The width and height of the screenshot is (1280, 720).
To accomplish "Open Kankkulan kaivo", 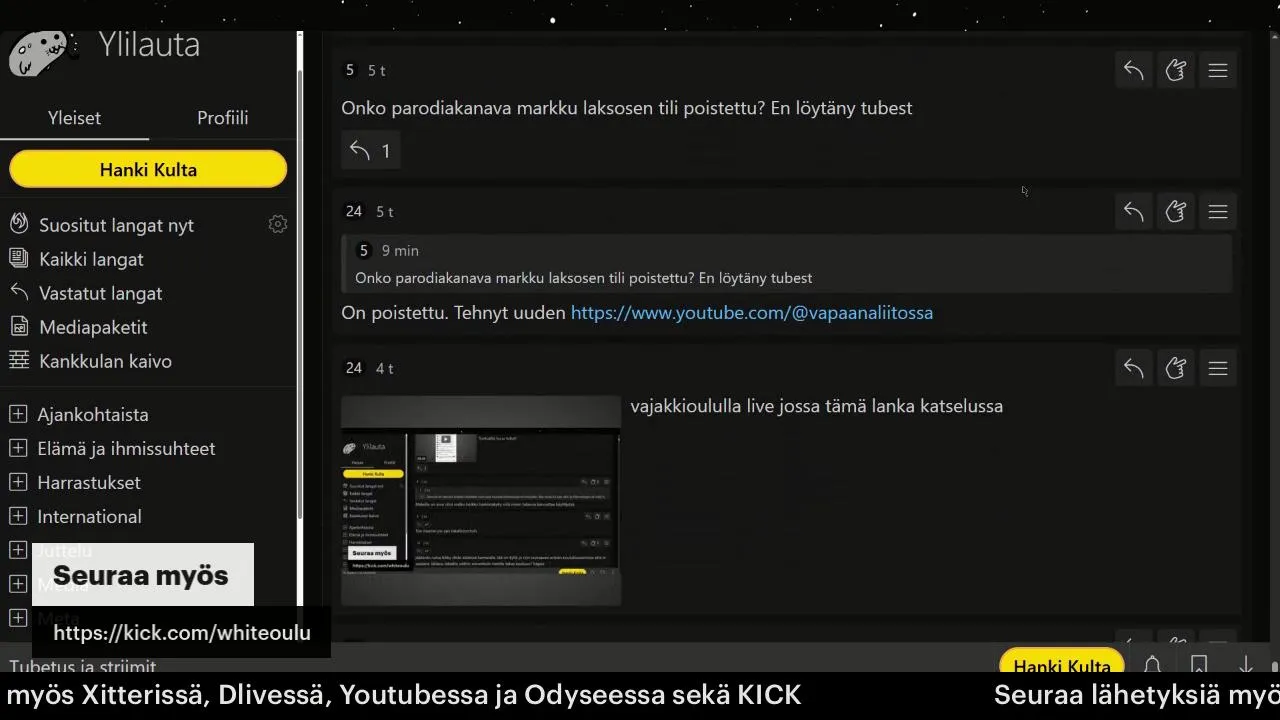I will tap(105, 361).
